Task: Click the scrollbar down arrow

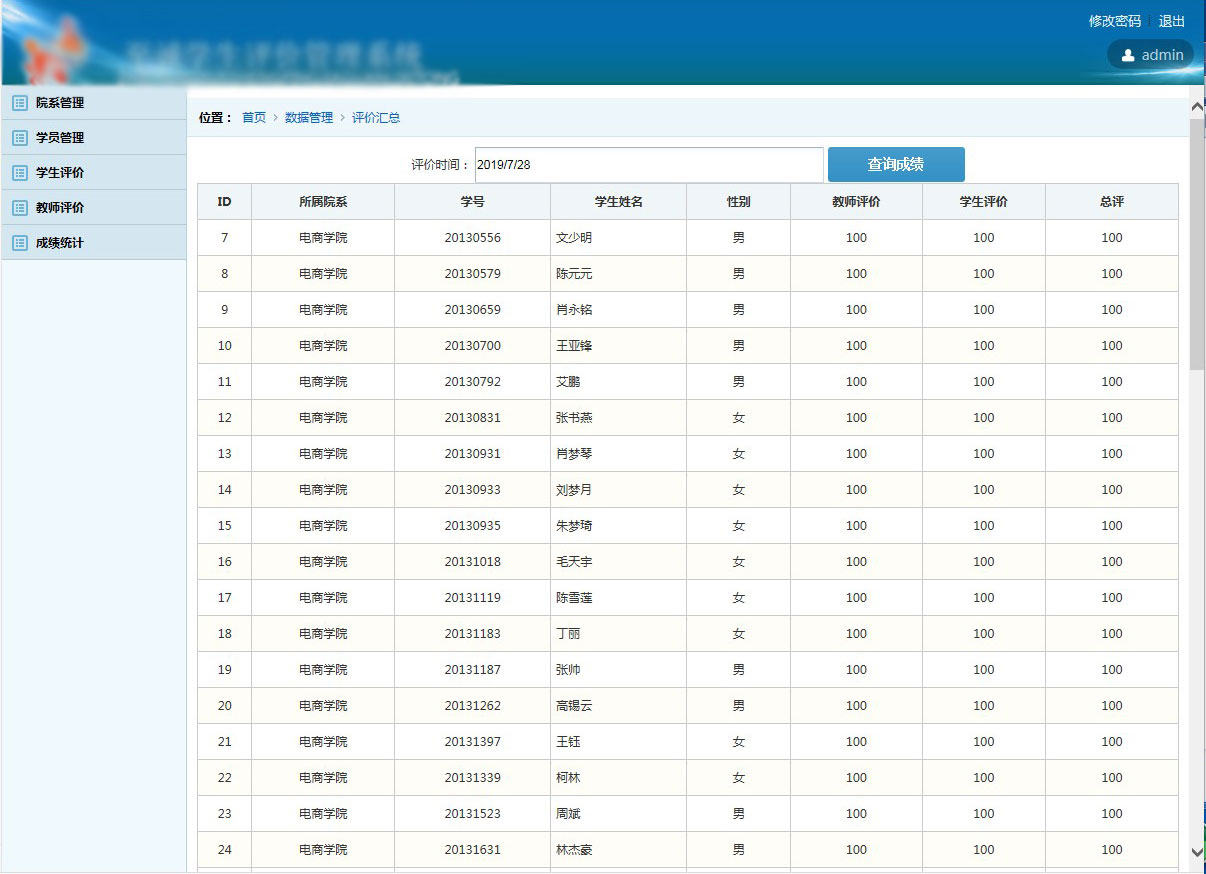Action: tap(1197, 851)
